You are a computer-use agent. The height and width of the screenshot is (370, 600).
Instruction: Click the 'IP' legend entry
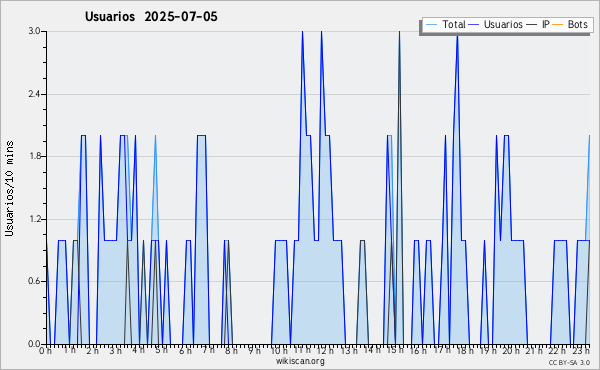click(546, 24)
